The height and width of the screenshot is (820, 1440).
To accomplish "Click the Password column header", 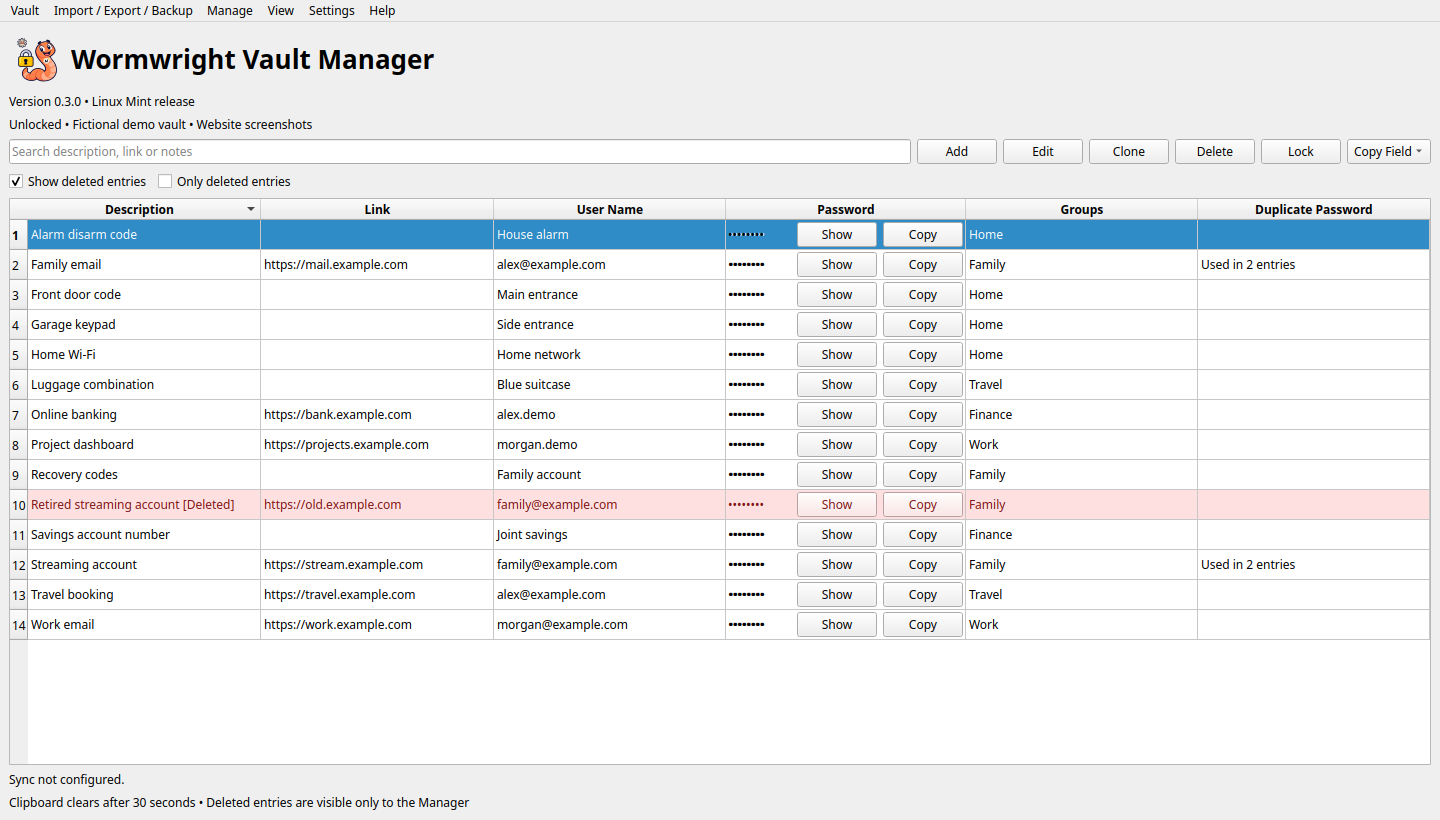I will pos(846,210).
